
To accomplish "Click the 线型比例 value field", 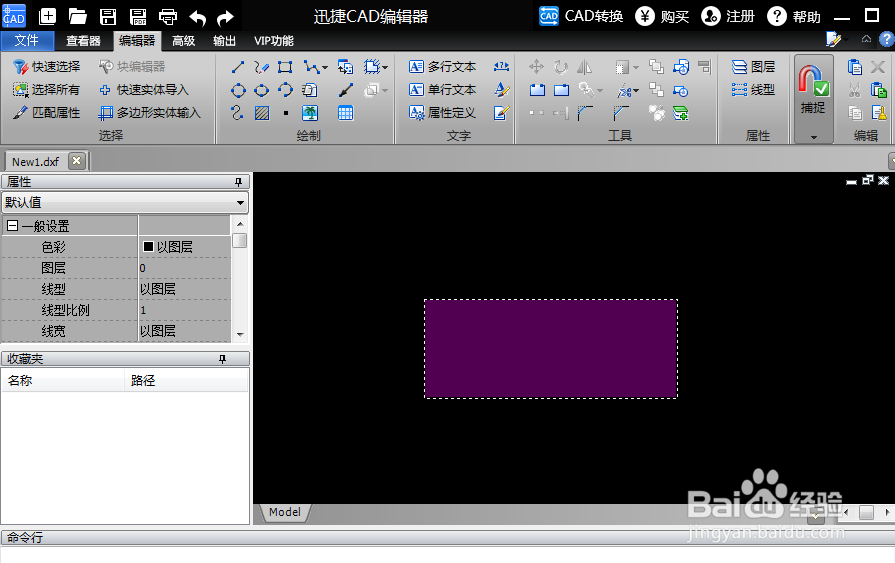I will 185,310.
